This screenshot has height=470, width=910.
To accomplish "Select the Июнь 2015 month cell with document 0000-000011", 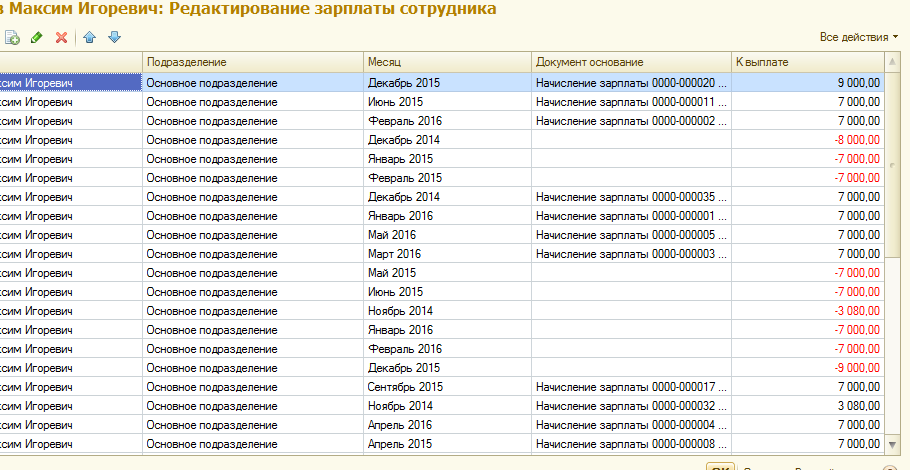I will click(446, 102).
